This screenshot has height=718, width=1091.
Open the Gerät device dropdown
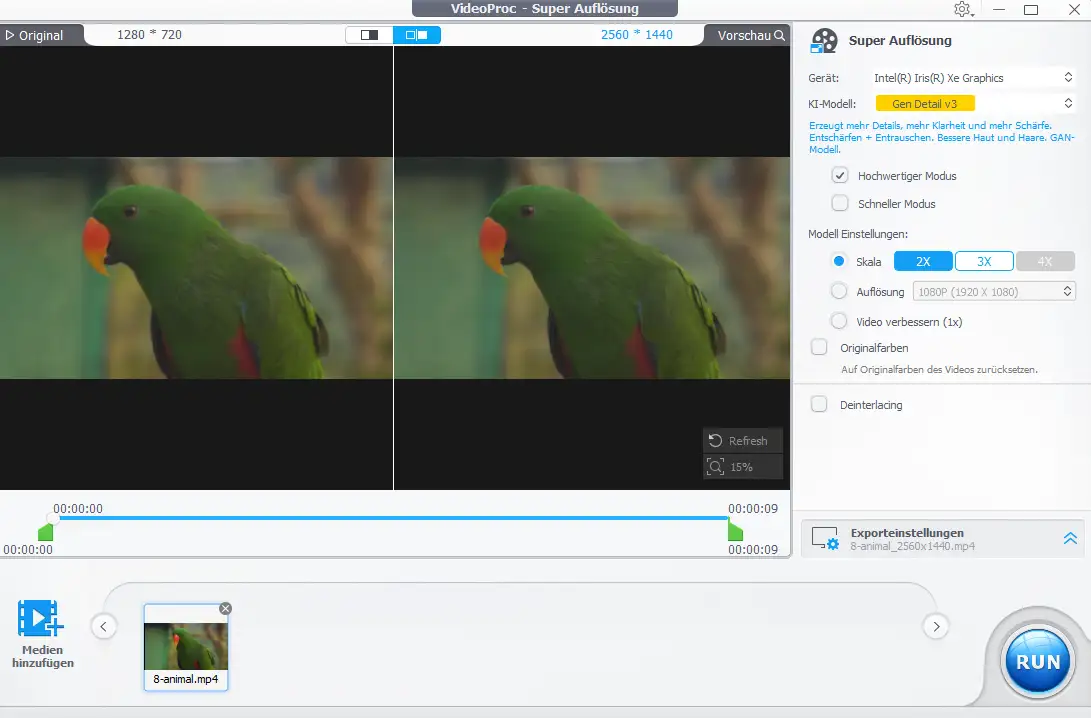tap(973, 78)
